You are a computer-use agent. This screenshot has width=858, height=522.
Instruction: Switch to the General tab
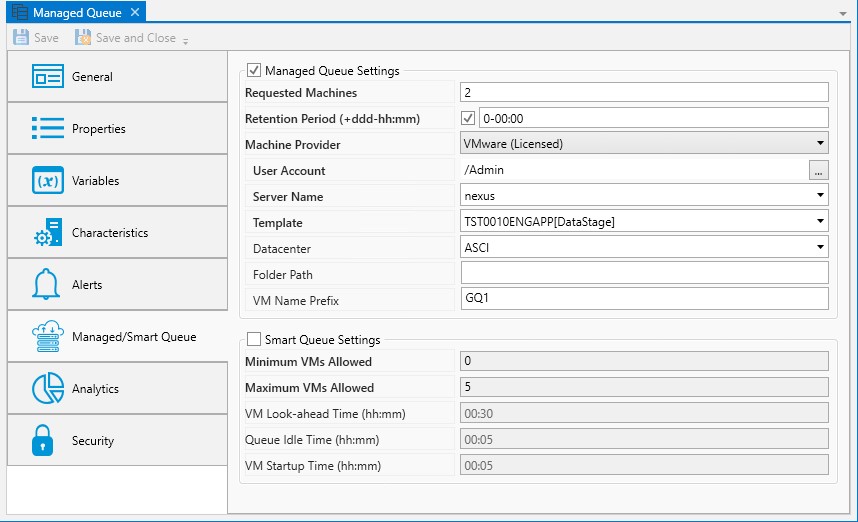118,77
